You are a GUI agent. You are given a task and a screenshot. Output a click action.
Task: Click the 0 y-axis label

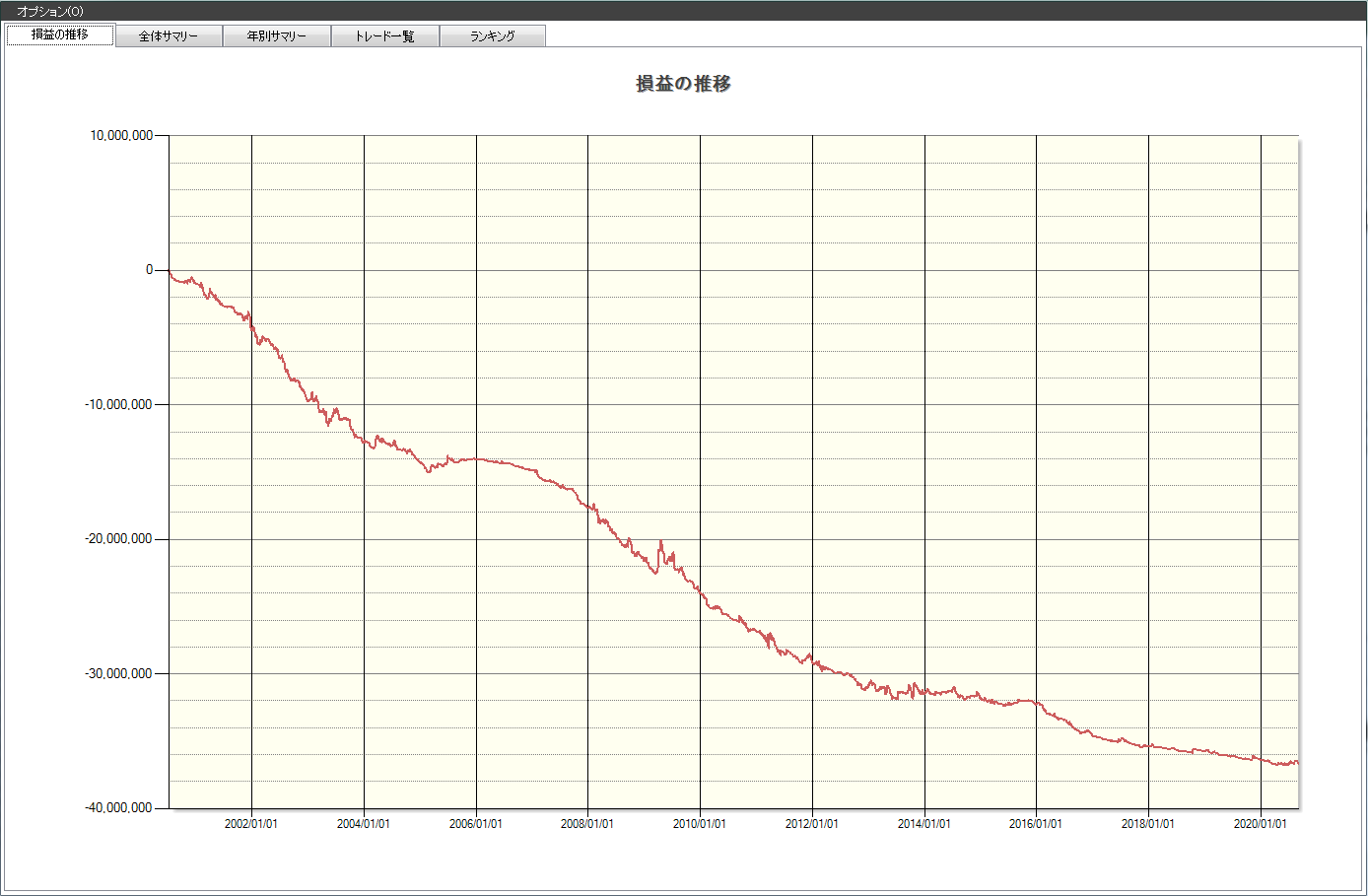pyautogui.click(x=150, y=269)
